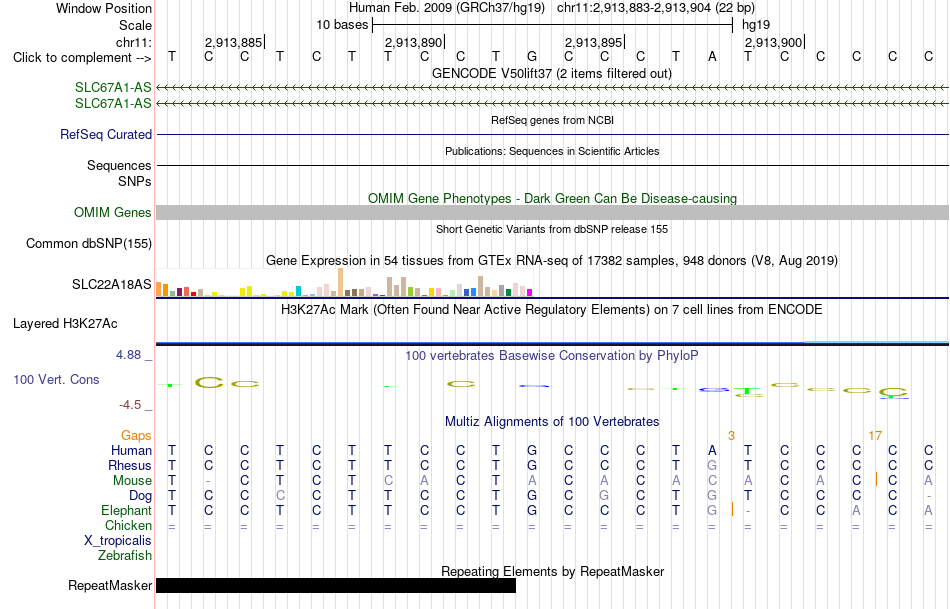Click the cyan bar in GTEx chart
Image resolution: width=950 pixels, height=609 pixels.
(298, 291)
